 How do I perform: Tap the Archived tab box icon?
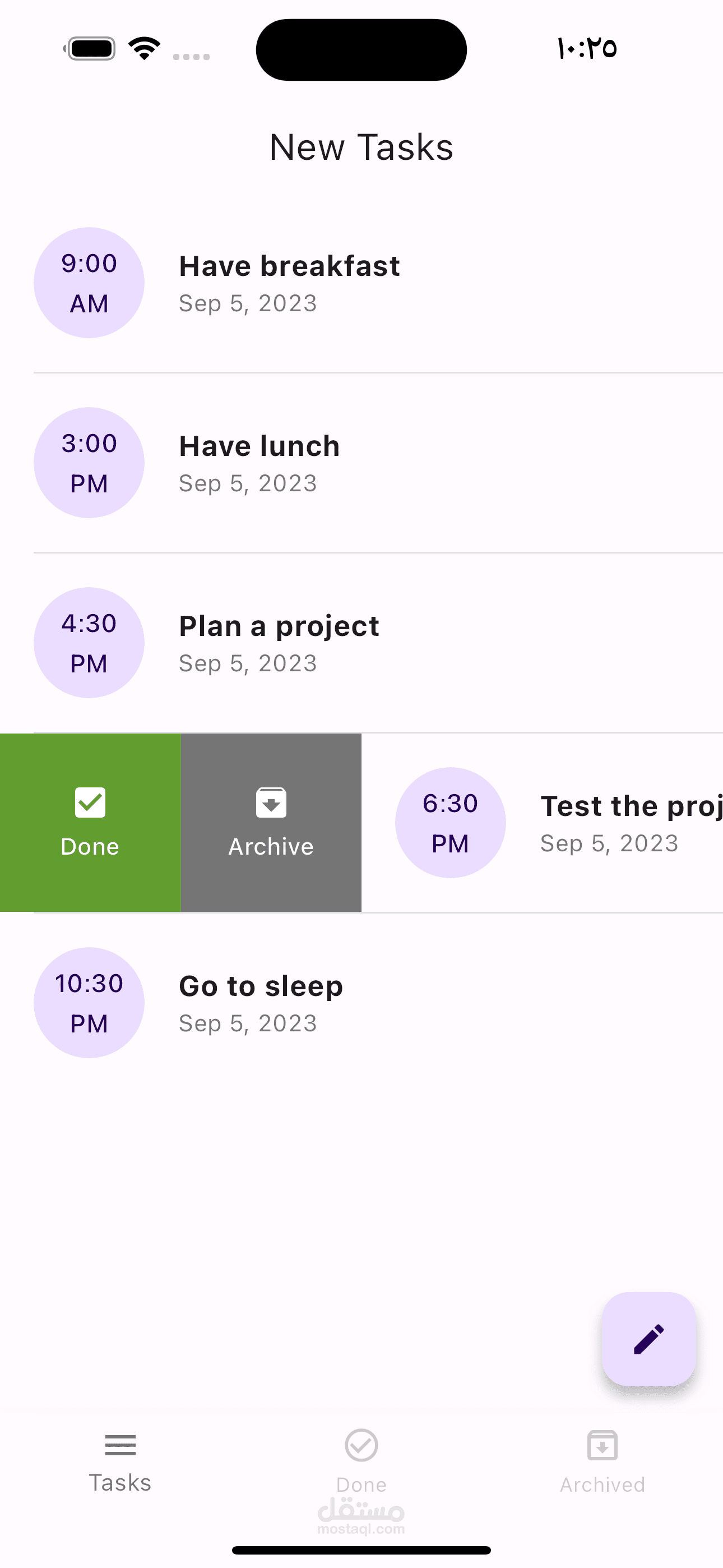602,1445
